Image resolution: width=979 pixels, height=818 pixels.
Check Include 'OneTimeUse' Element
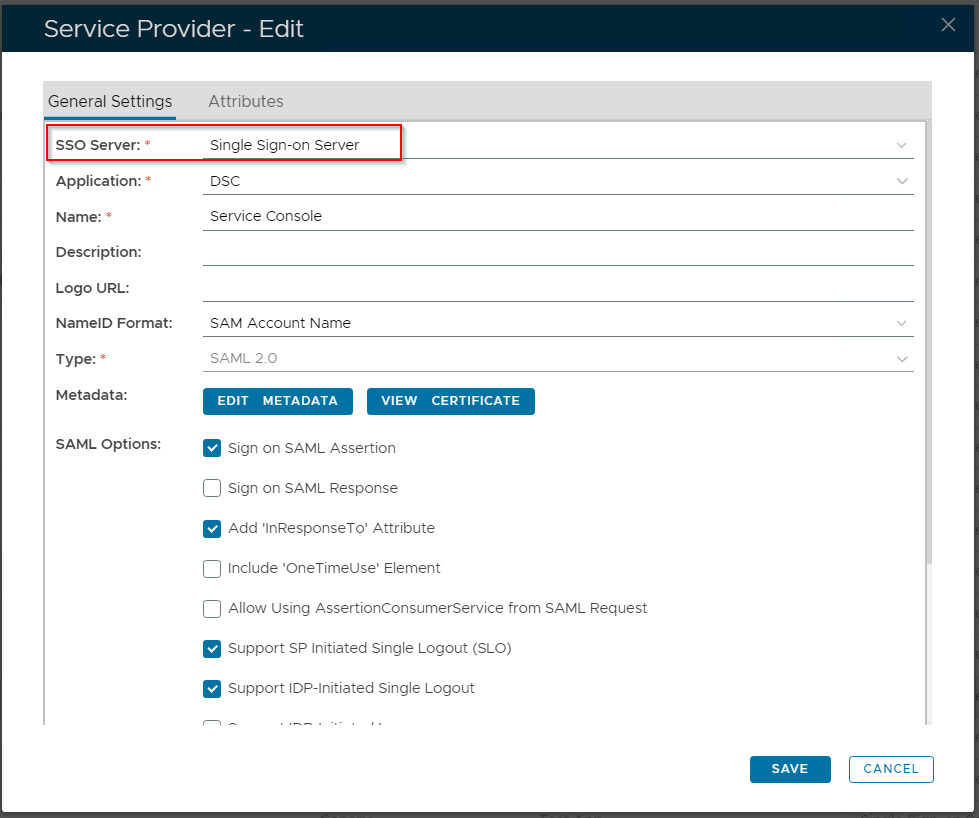tap(212, 568)
